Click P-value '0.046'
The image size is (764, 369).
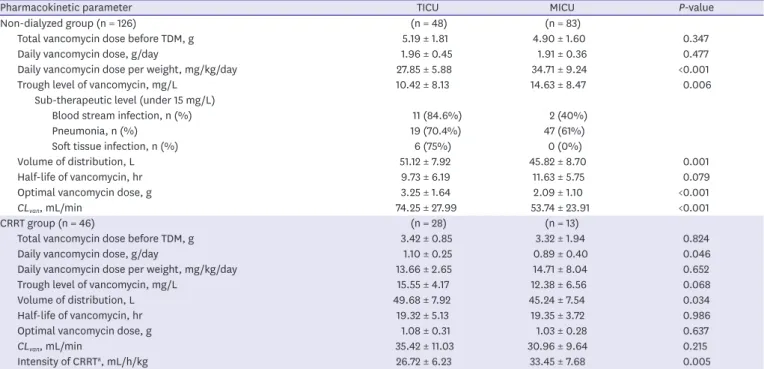pos(696,254)
